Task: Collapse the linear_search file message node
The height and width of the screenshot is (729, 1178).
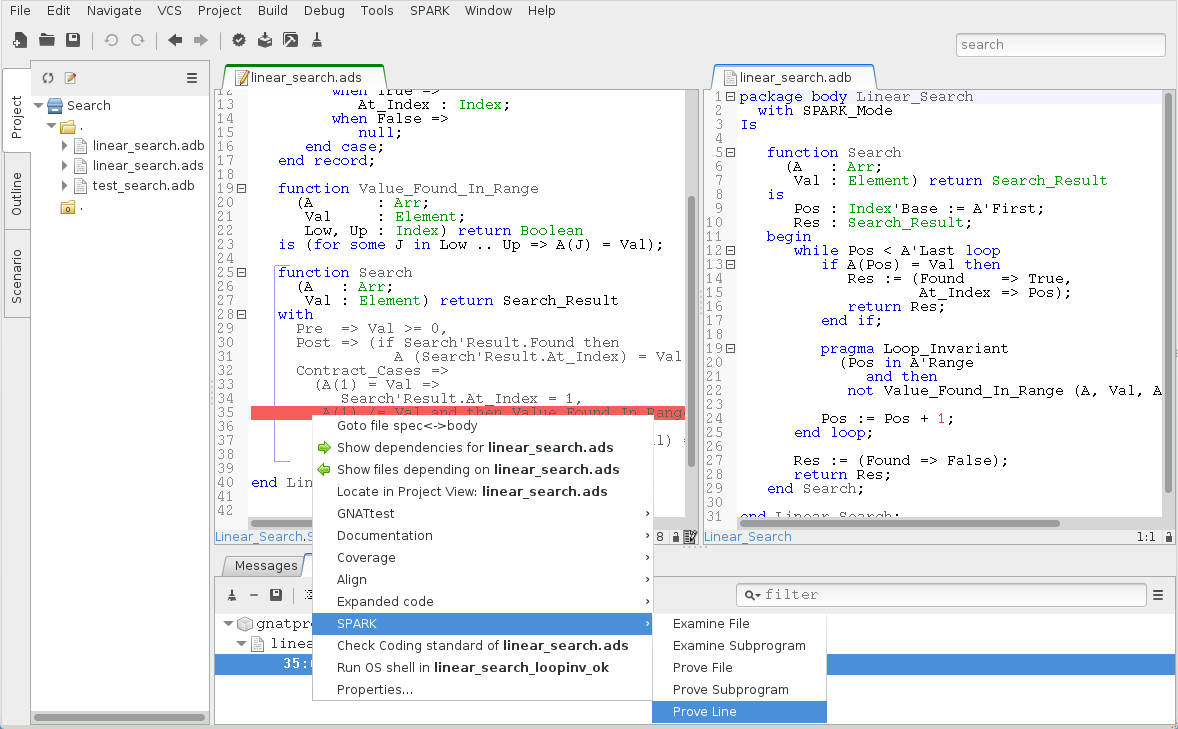Action: tap(241, 643)
